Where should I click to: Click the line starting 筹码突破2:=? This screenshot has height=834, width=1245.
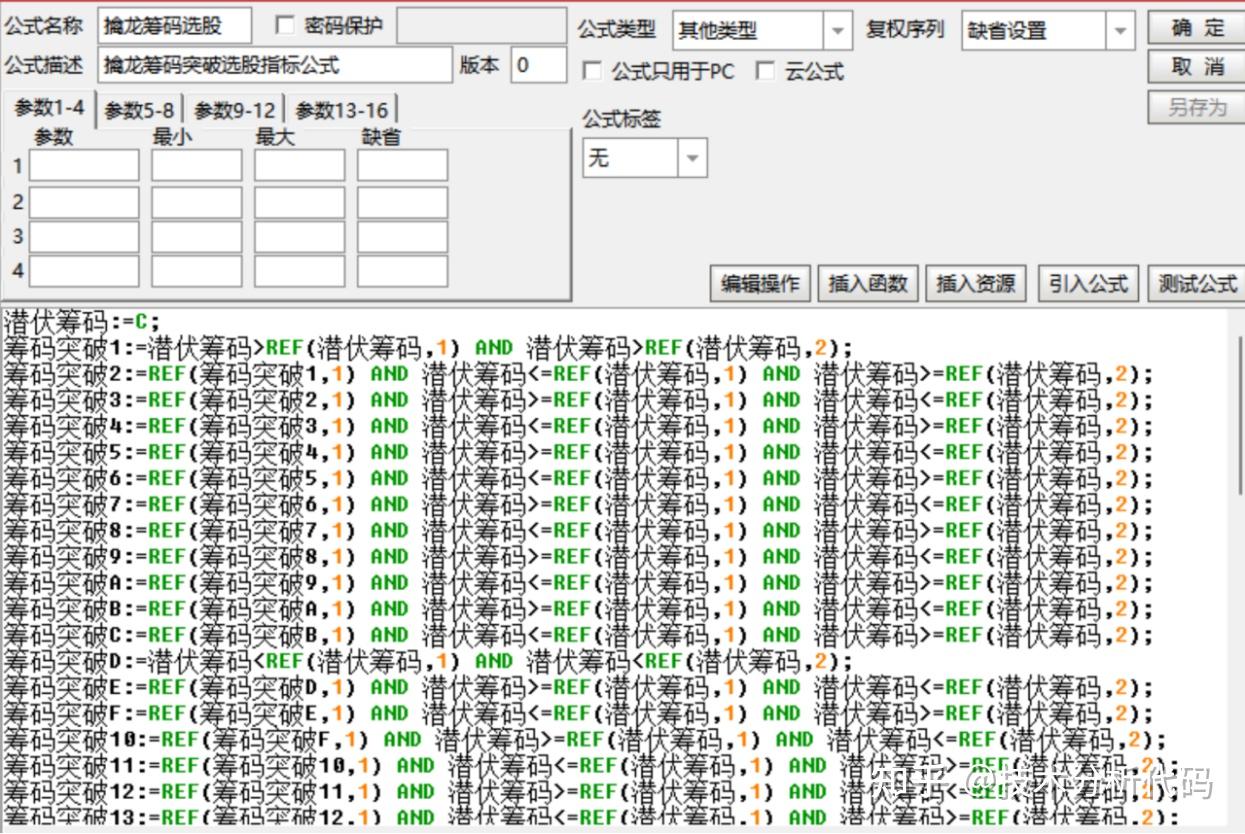[578, 374]
